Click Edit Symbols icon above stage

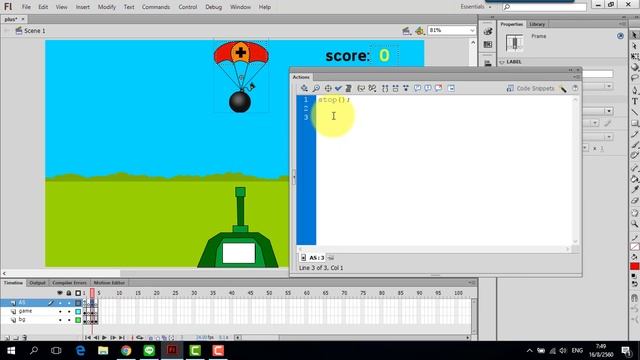click(x=420, y=31)
